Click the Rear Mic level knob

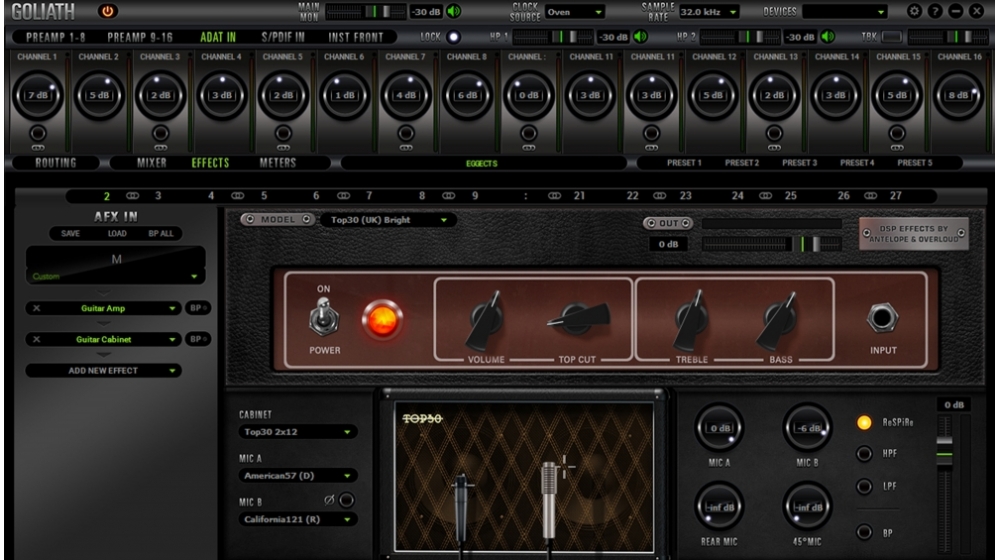[x=719, y=507]
